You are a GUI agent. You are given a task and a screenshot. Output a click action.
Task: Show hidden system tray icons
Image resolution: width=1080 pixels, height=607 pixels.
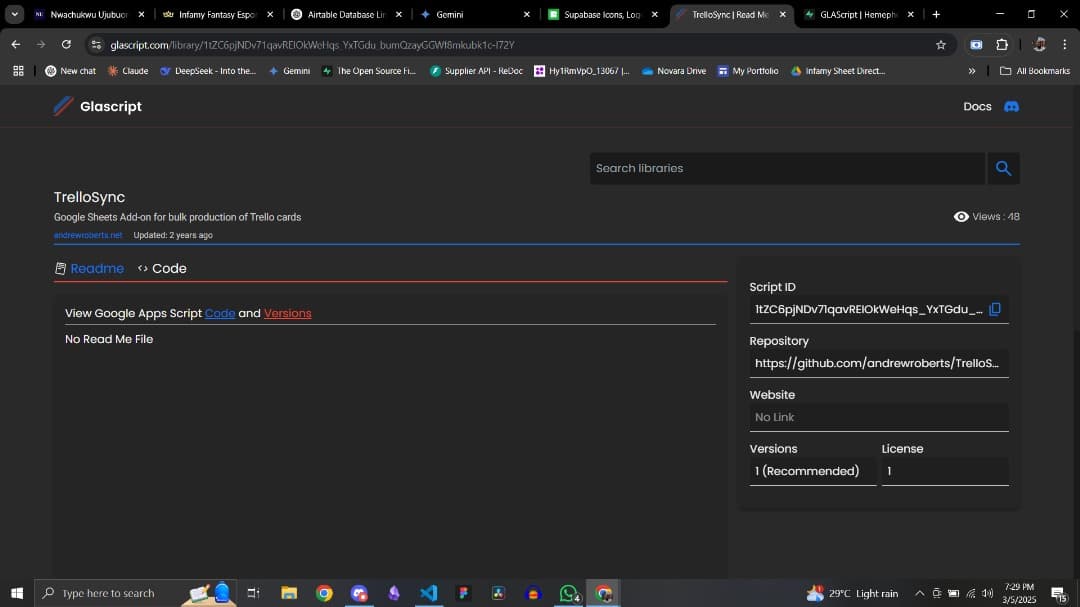(920, 593)
